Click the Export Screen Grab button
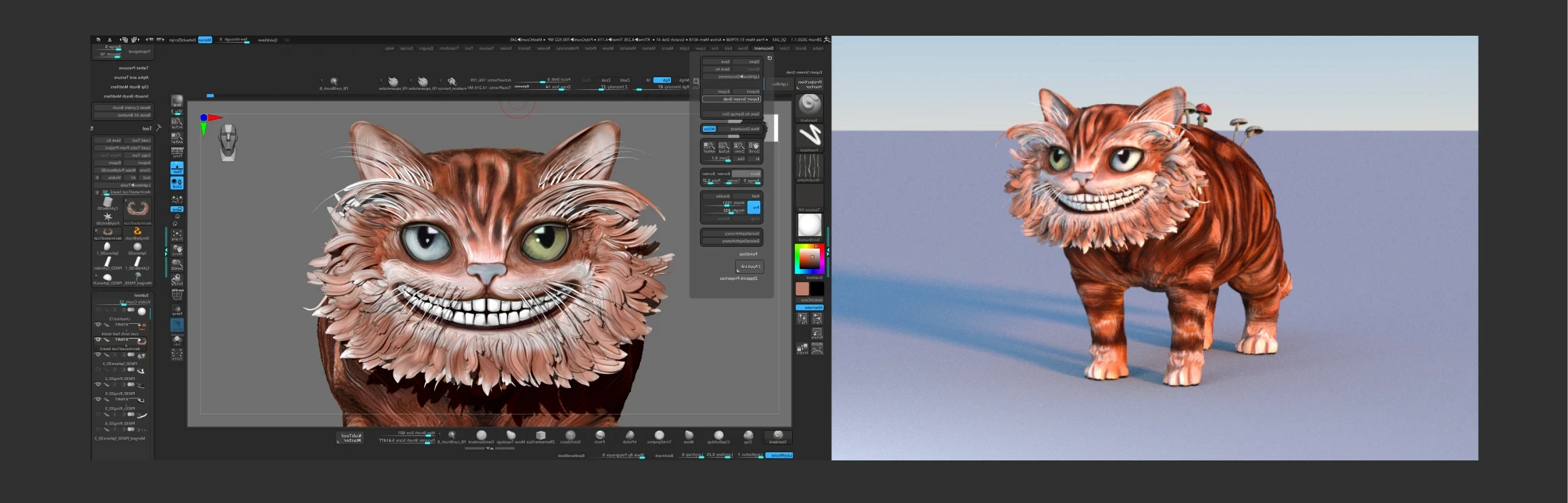The height and width of the screenshot is (503, 1568). click(731, 99)
